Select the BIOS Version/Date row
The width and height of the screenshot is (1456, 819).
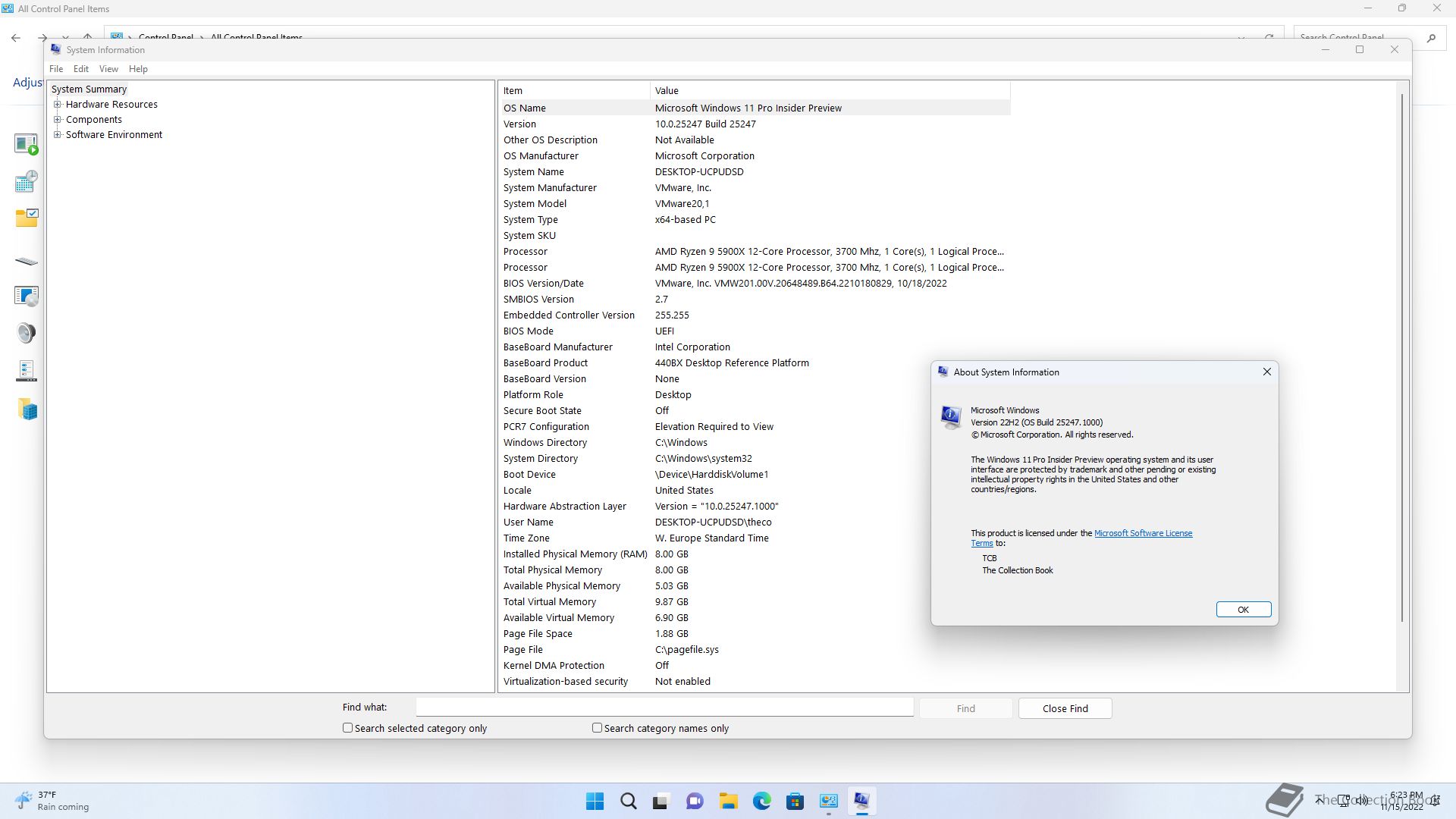(x=755, y=283)
